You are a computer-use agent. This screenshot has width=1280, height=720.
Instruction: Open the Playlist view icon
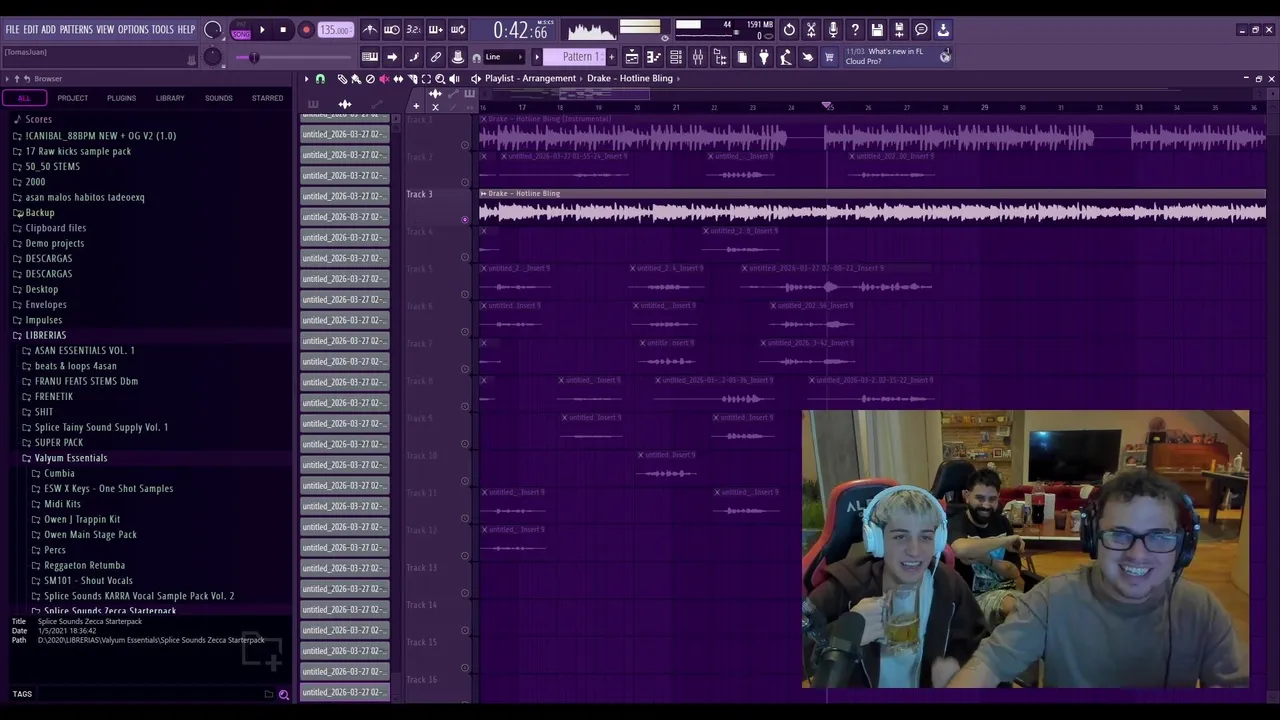coord(632,57)
